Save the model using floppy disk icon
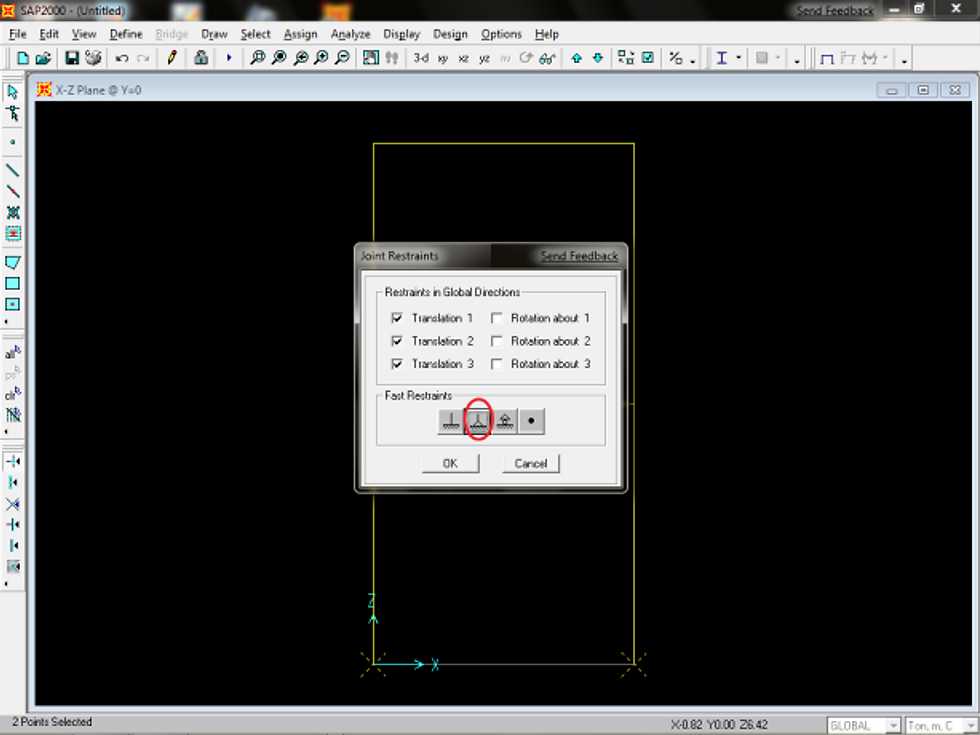980x735 pixels. point(72,58)
